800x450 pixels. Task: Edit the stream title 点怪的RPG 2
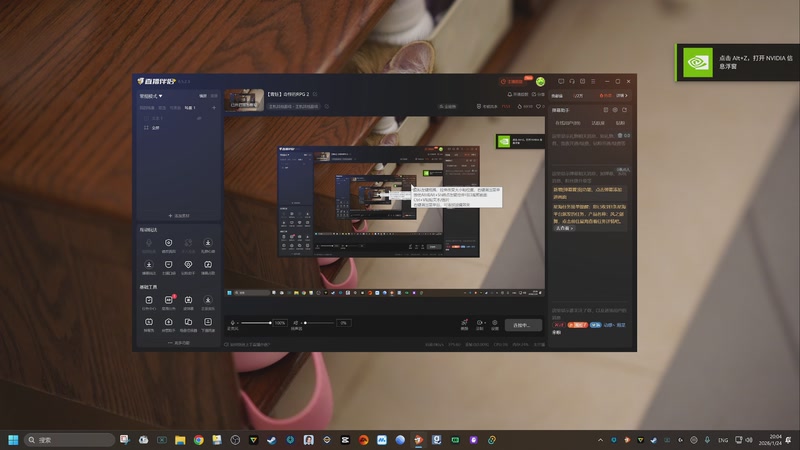289,94
